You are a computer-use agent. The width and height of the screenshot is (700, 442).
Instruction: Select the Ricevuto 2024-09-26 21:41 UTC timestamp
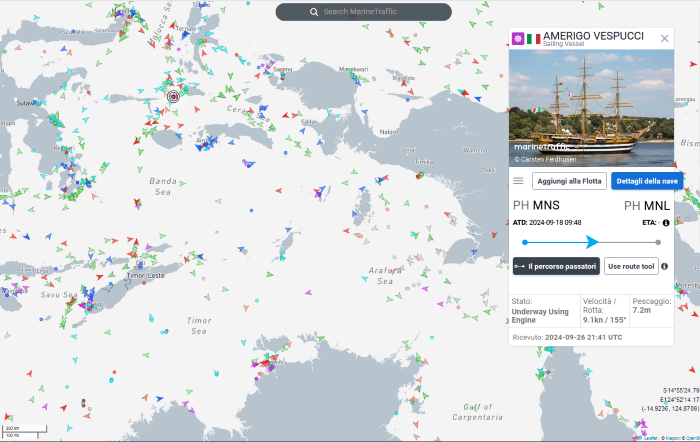point(567,338)
